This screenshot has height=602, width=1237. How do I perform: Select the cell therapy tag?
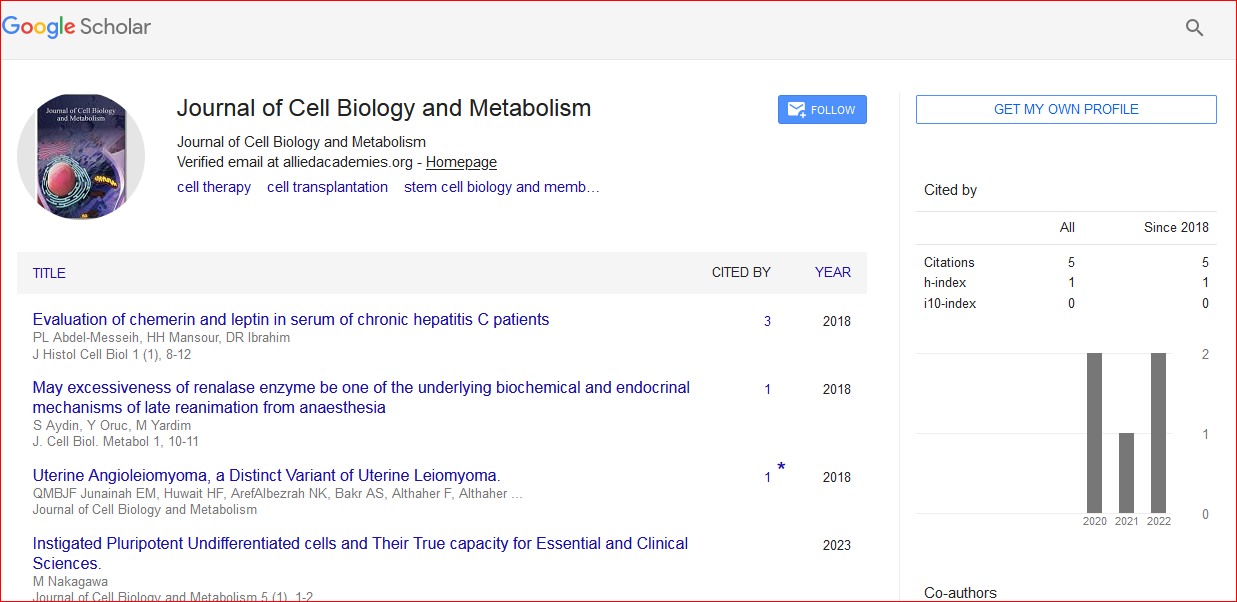coord(214,187)
